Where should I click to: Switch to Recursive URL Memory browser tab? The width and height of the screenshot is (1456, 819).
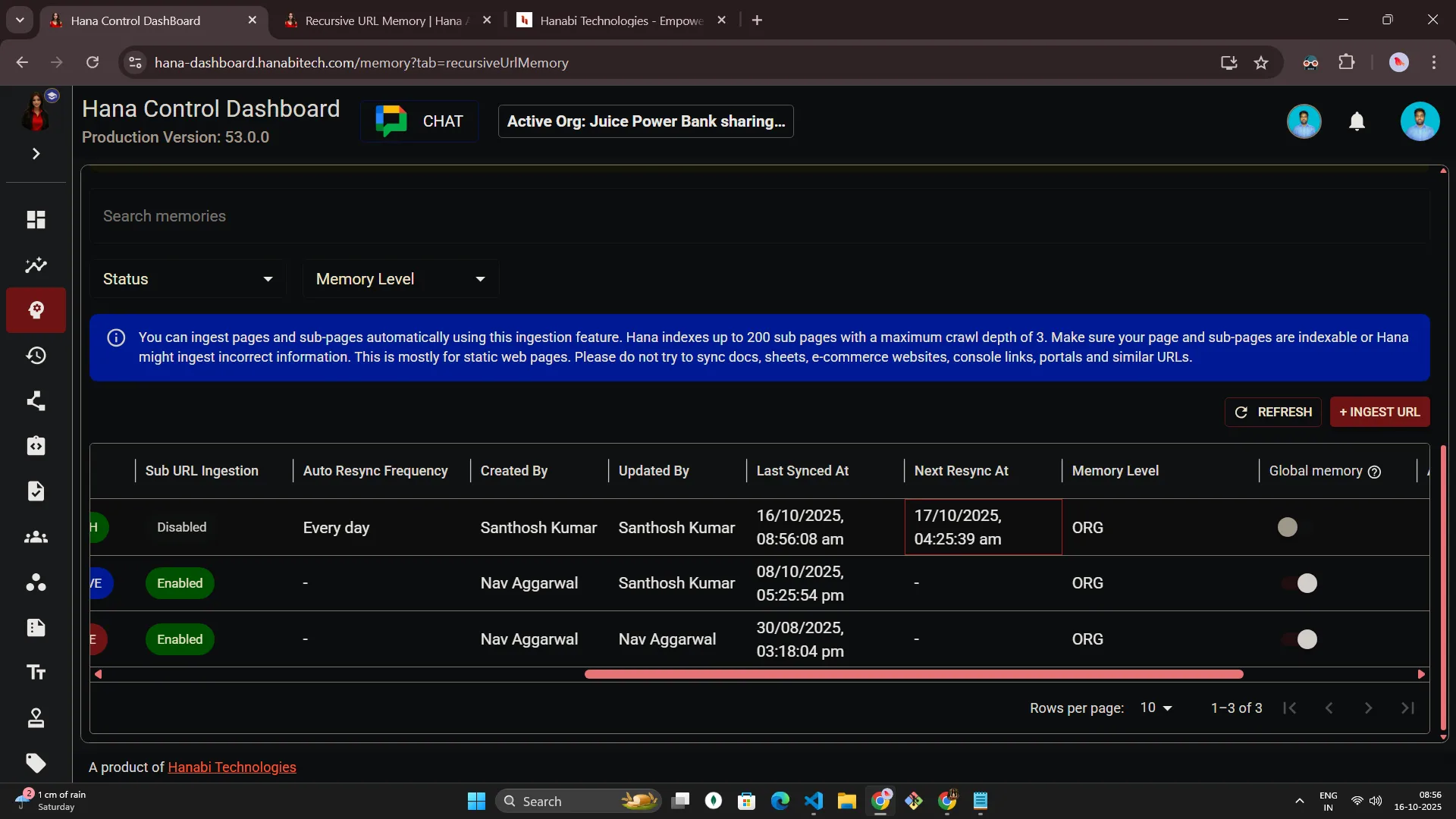[x=383, y=20]
